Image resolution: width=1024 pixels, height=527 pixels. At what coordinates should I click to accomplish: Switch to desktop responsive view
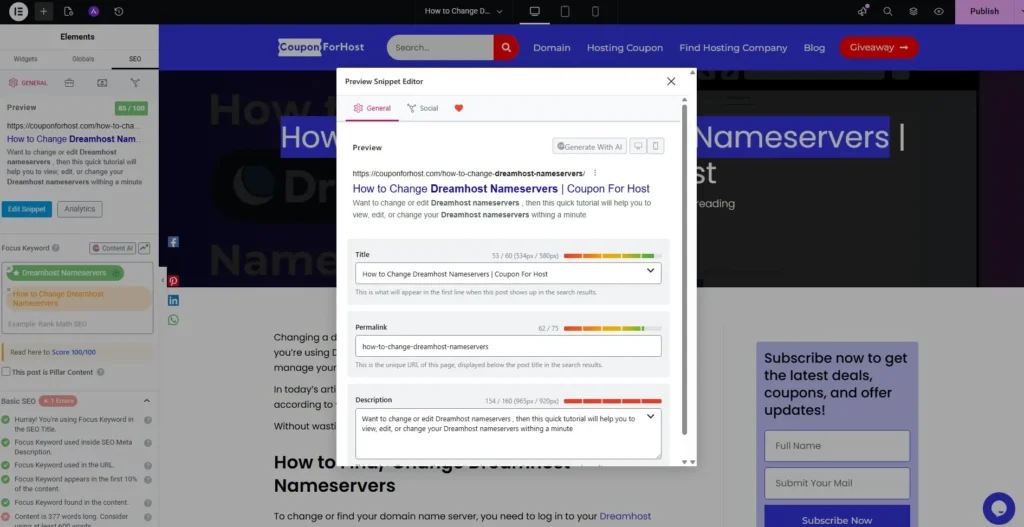tap(534, 11)
